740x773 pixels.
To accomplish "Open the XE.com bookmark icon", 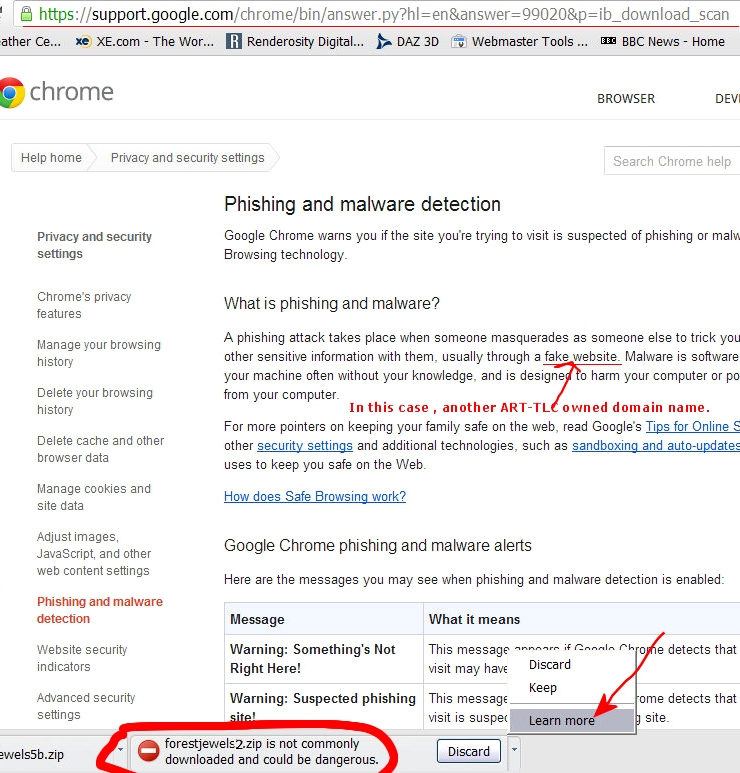I will click(x=83, y=41).
